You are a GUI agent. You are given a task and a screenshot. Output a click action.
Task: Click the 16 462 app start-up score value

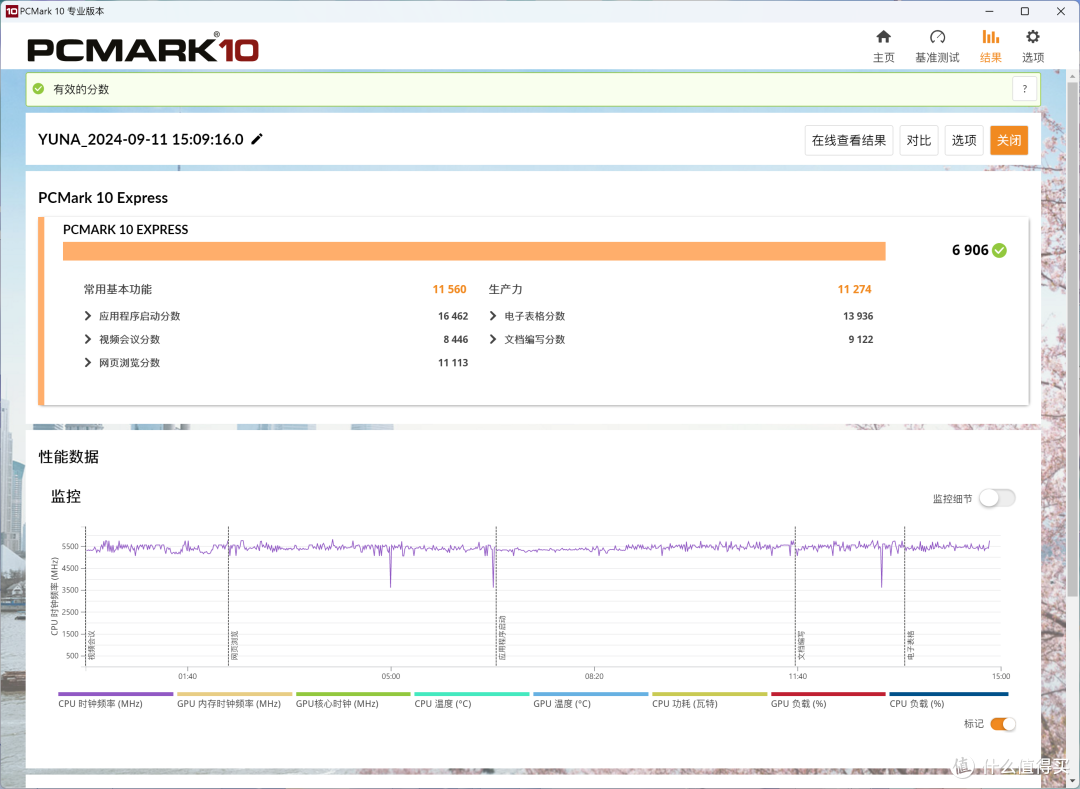click(x=453, y=316)
